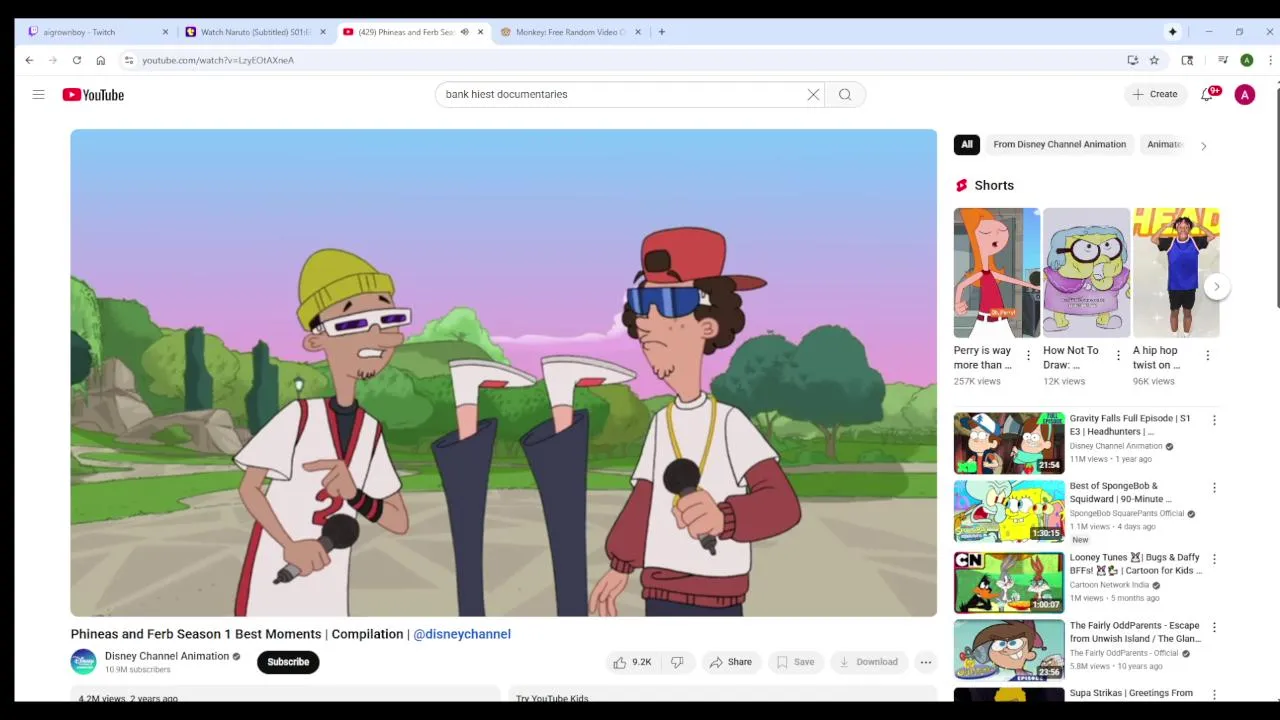This screenshot has width=1280, height=720.
Task: Open more actions for the video
Action: tap(926, 662)
